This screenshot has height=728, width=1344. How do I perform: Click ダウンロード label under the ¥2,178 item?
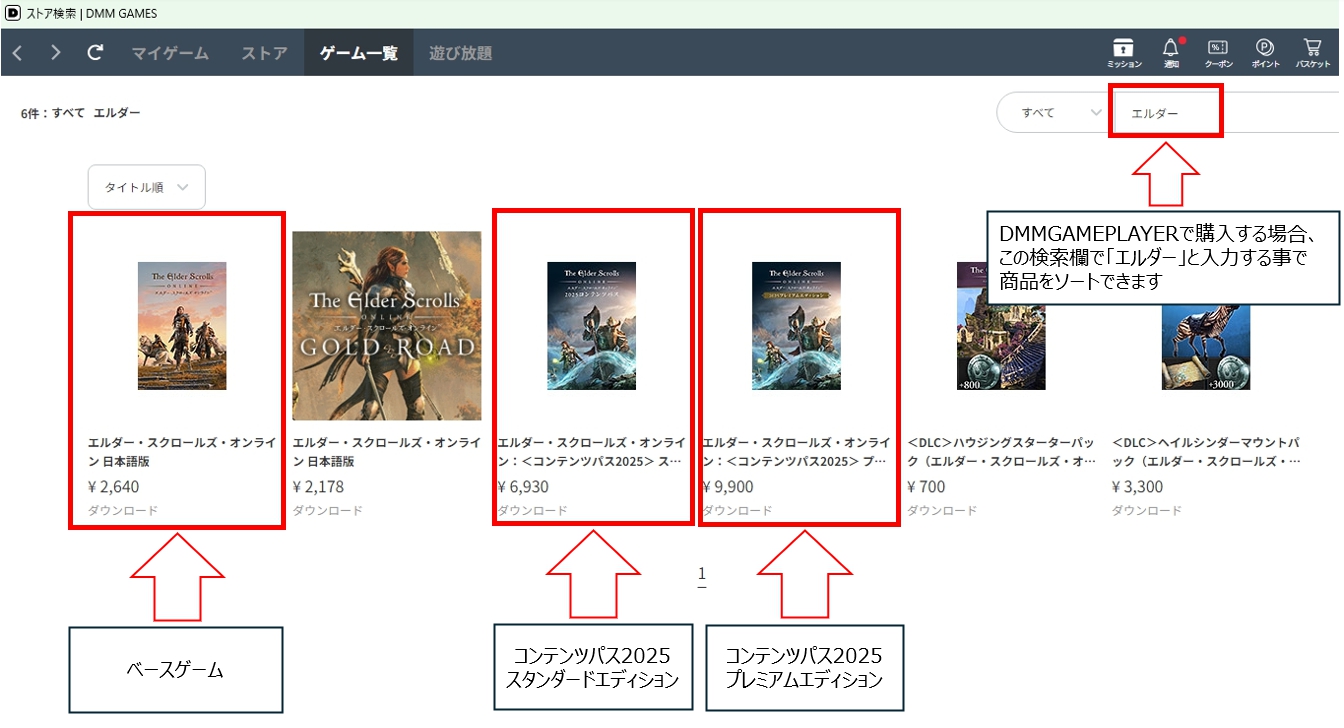tap(327, 510)
